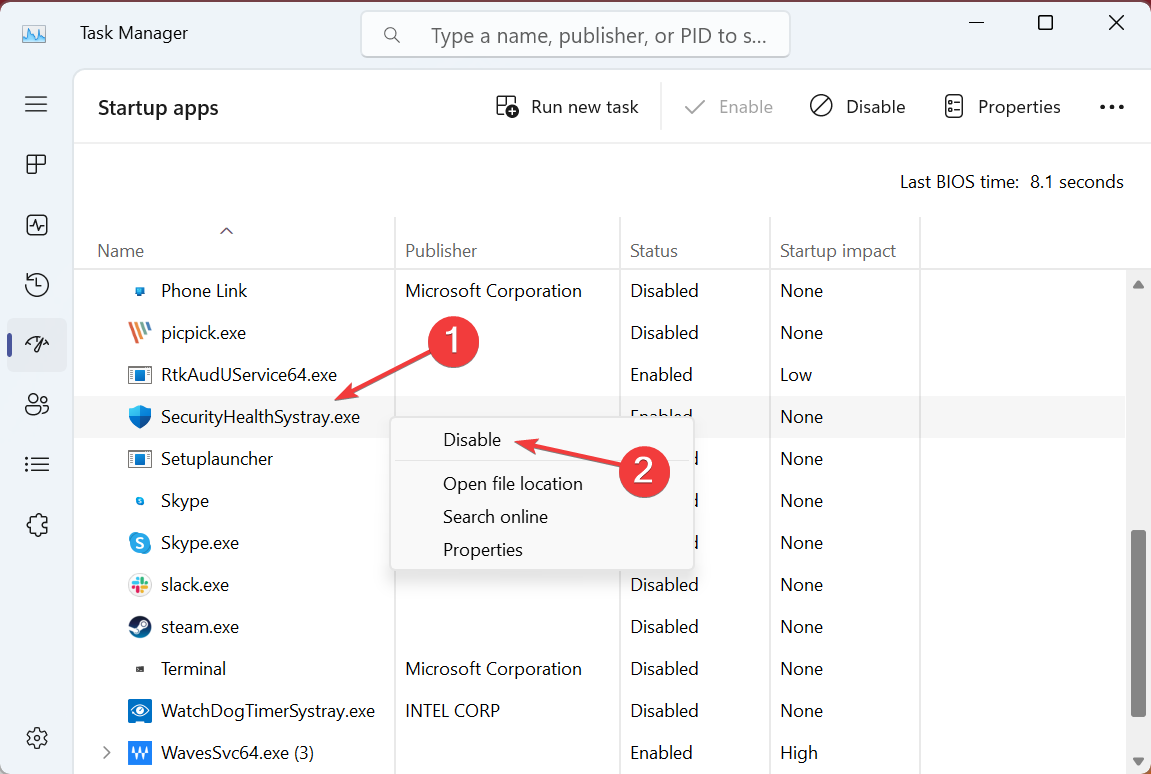Open the Services puzzle-piece icon
Image resolution: width=1151 pixels, height=774 pixels.
[37, 524]
